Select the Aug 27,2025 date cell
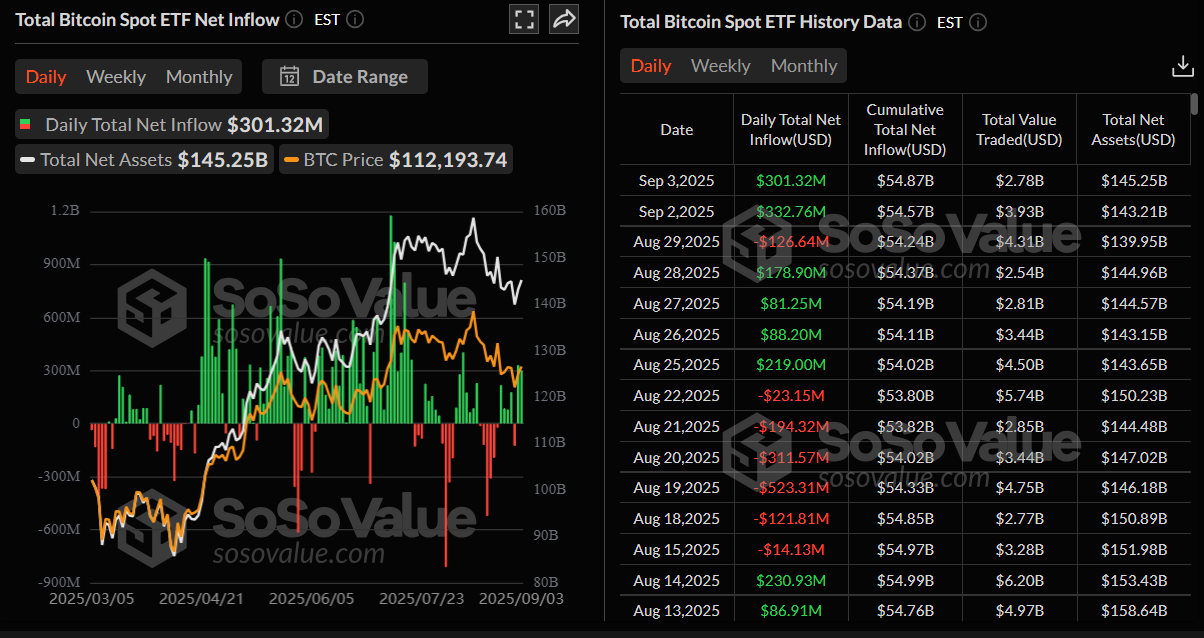This screenshot has width=1204, height=638. coord(677,303)
